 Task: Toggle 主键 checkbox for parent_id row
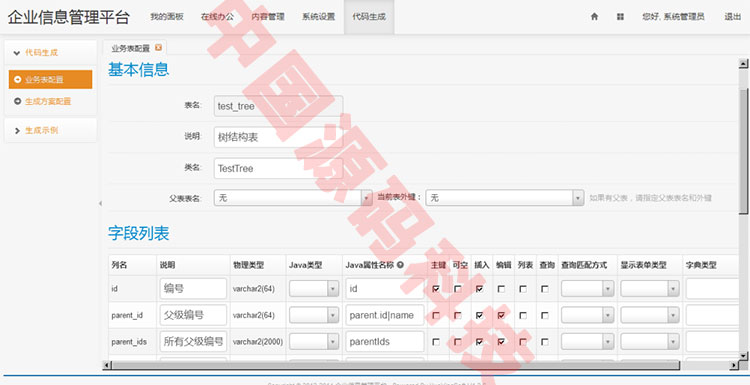click(436, 315)
